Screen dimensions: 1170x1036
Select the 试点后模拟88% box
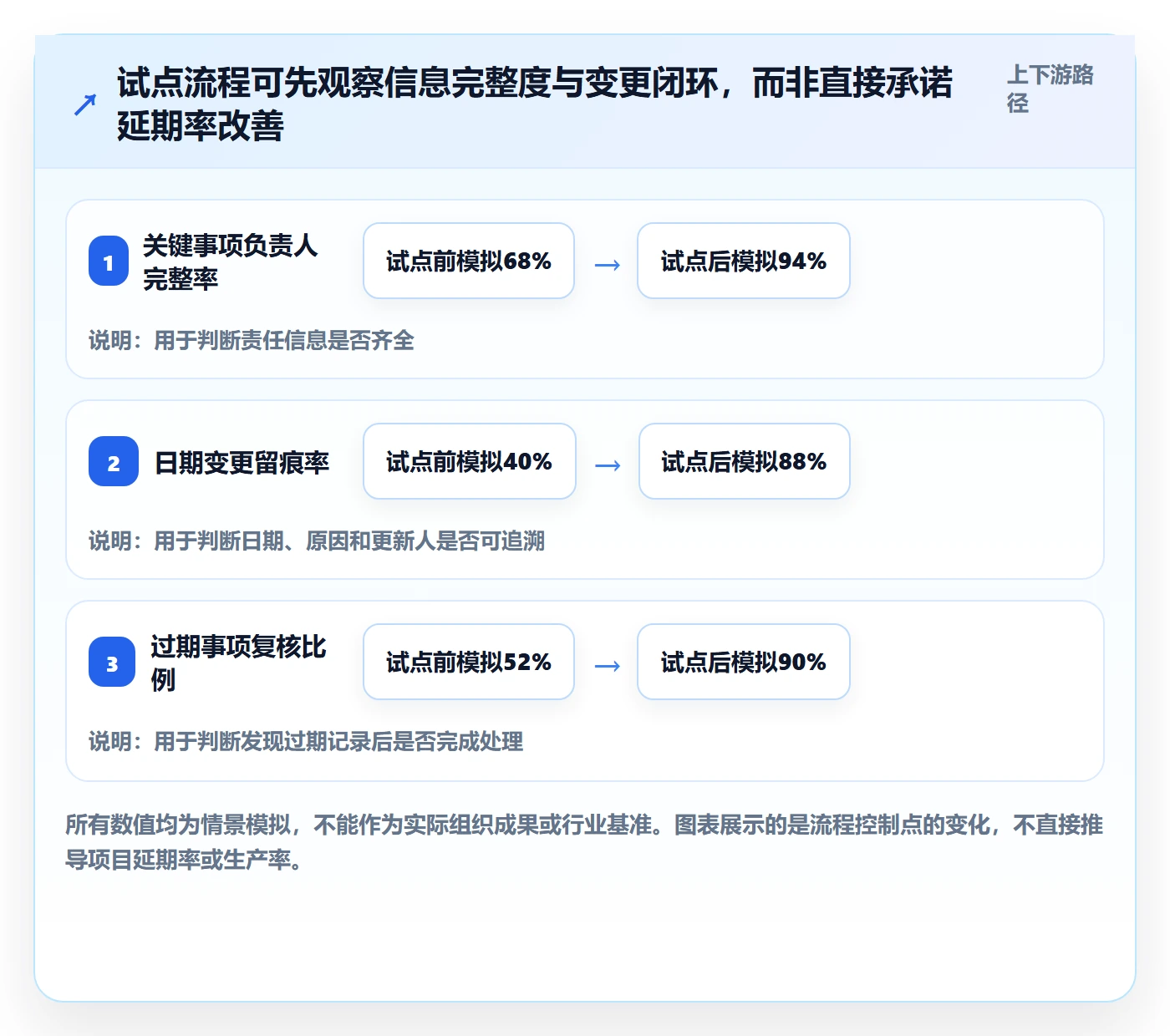[x=745, y=461]
